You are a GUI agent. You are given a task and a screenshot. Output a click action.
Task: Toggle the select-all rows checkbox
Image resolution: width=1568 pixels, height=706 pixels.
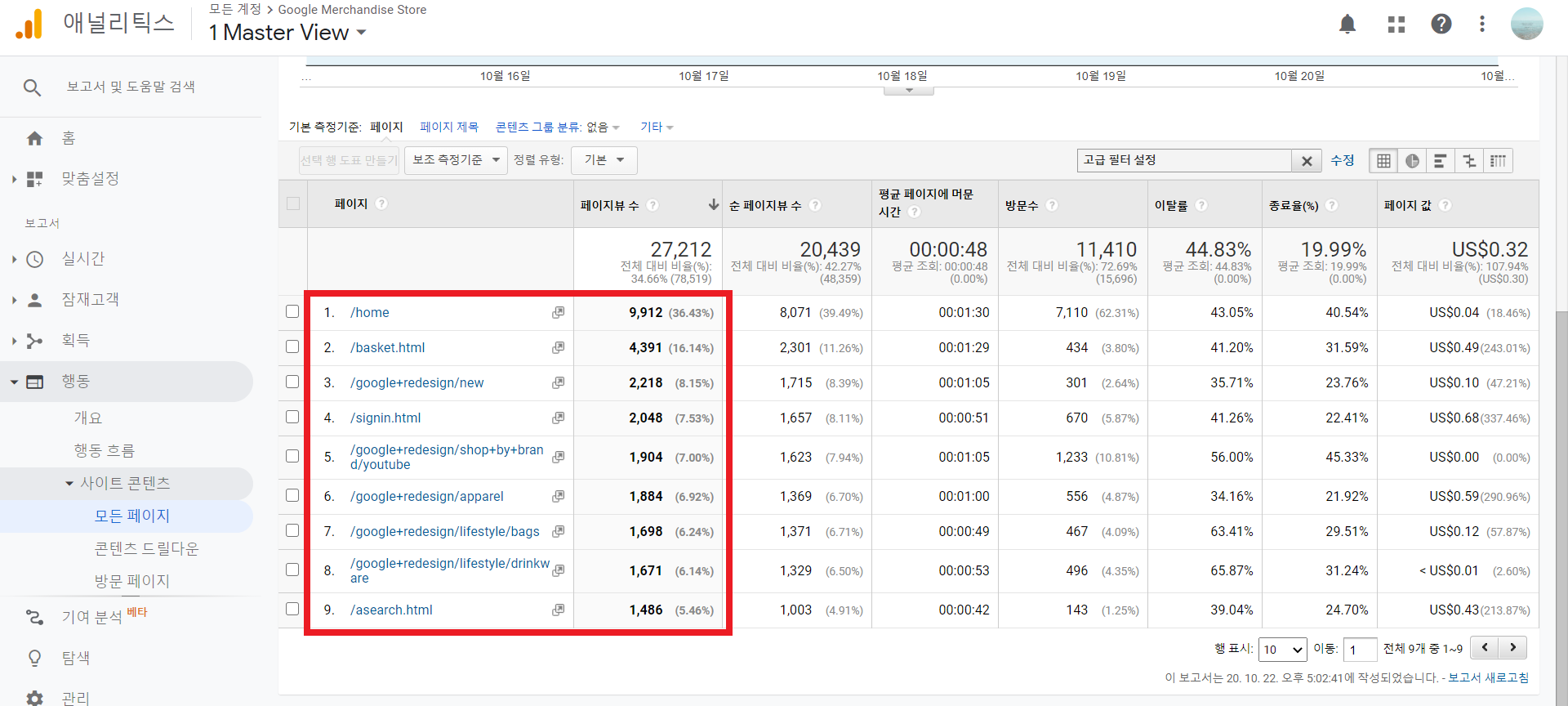[x=293, y=203]
